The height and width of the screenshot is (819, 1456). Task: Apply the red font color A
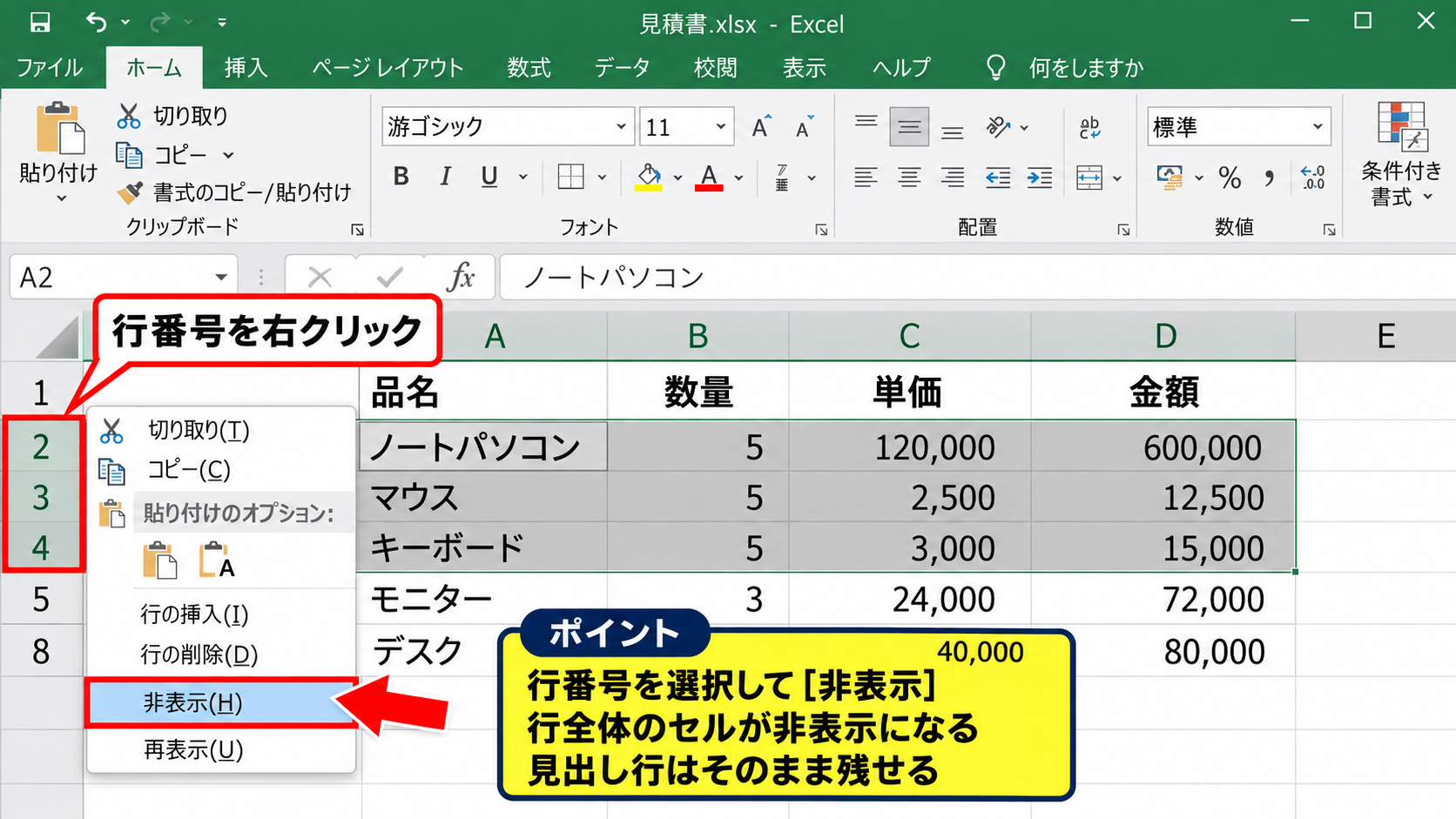[709, 178]
